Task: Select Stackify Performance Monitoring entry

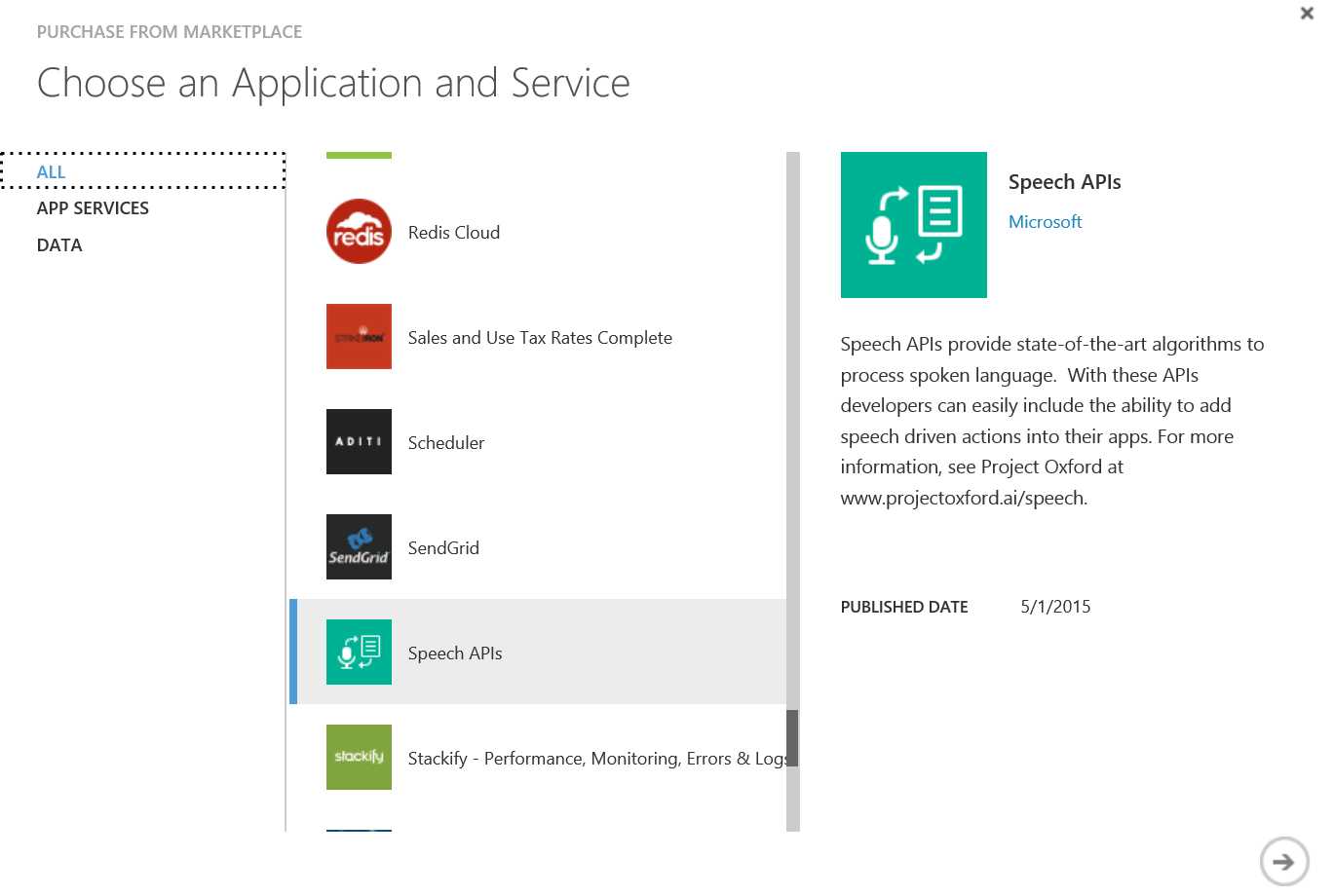Action: 538,757
